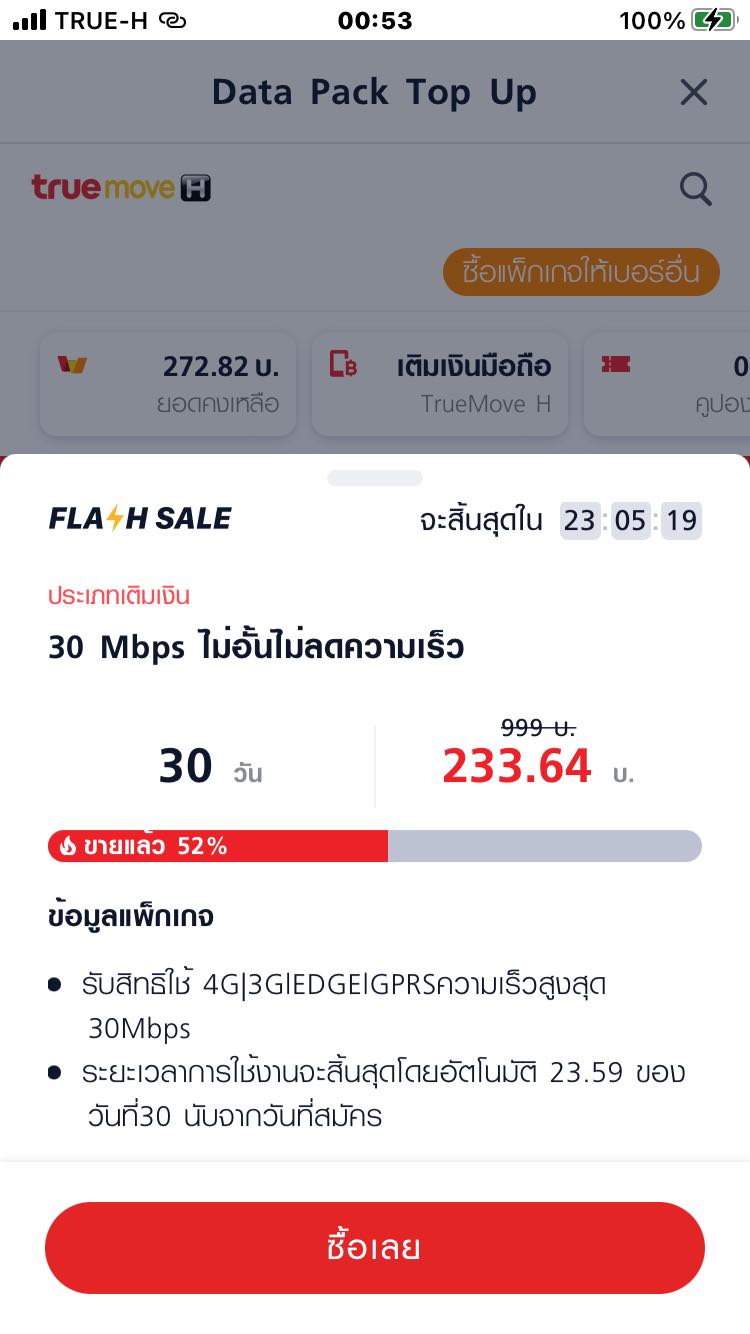This screenshot has width=750, height=1334.
Task: Tap the ขายแล้ว 52% progress bar
Action: 375,846
